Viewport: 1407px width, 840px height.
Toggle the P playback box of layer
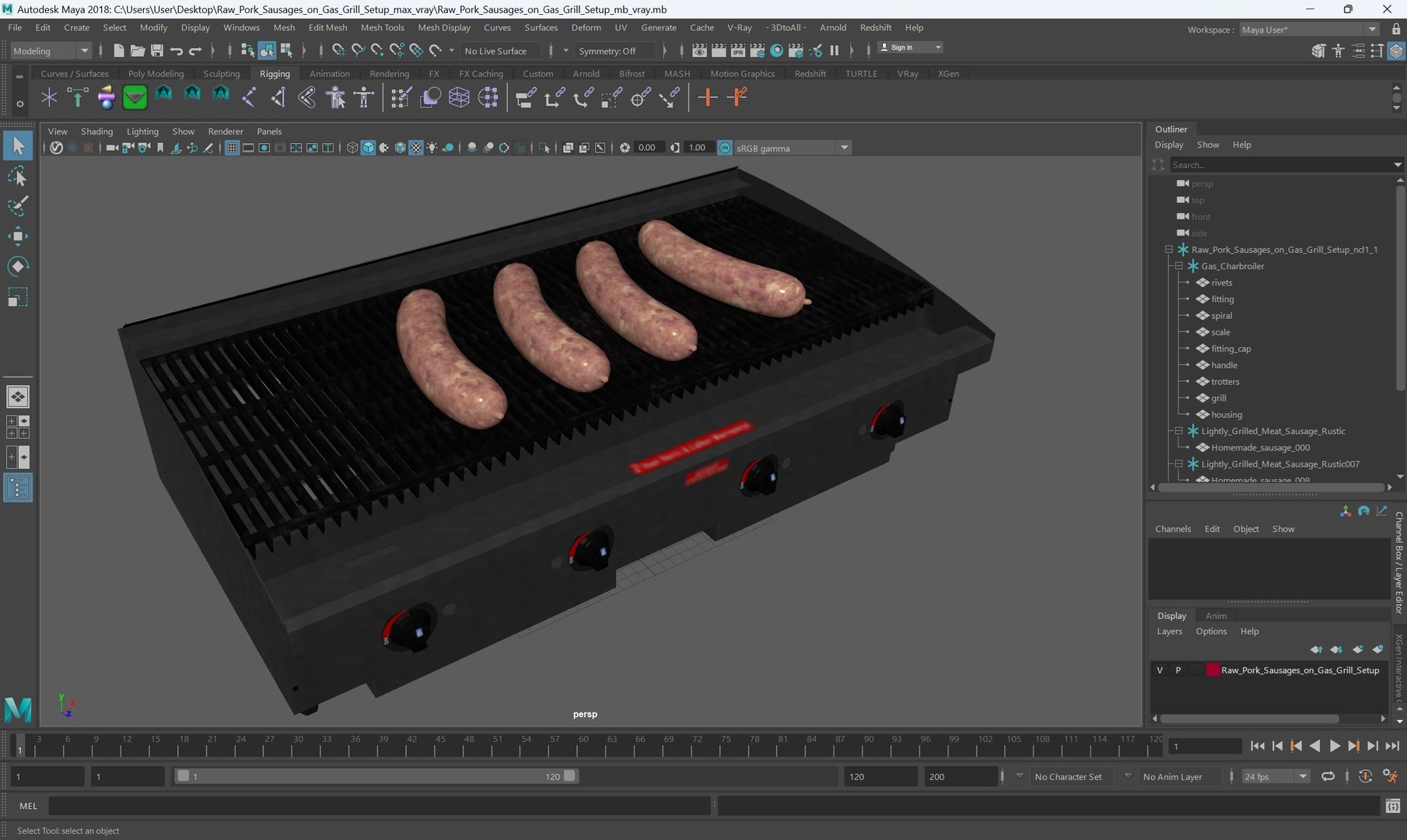[1178, 670]
